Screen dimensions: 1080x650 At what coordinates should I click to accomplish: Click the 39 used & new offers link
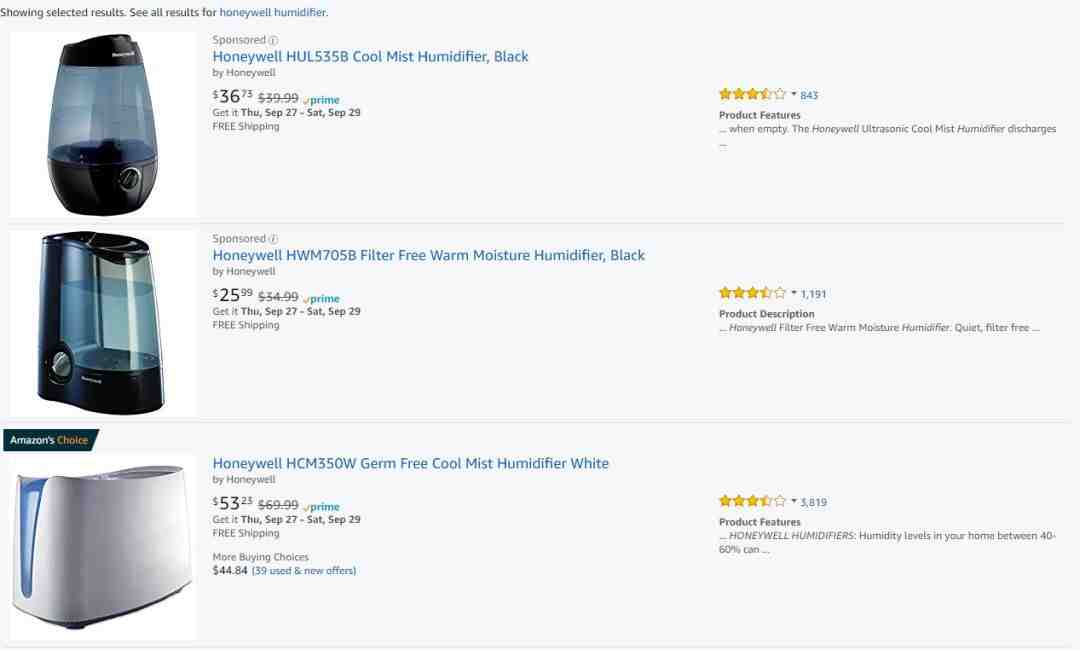click(x=304, y=571)
